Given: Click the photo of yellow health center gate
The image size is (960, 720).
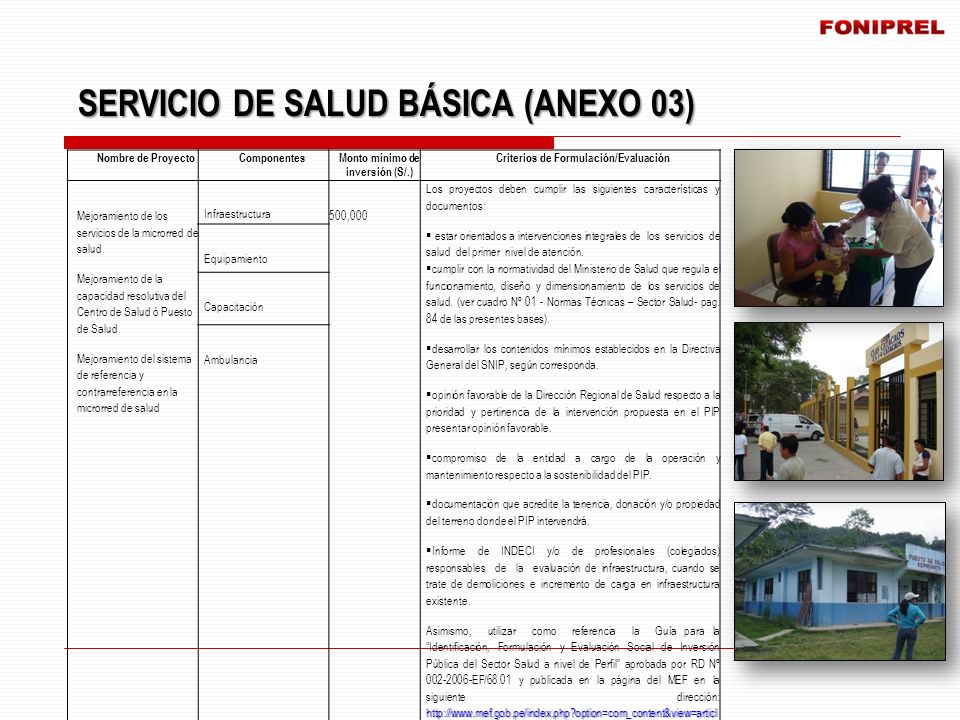Looking at the screenshot, I should tap(839, 402).
